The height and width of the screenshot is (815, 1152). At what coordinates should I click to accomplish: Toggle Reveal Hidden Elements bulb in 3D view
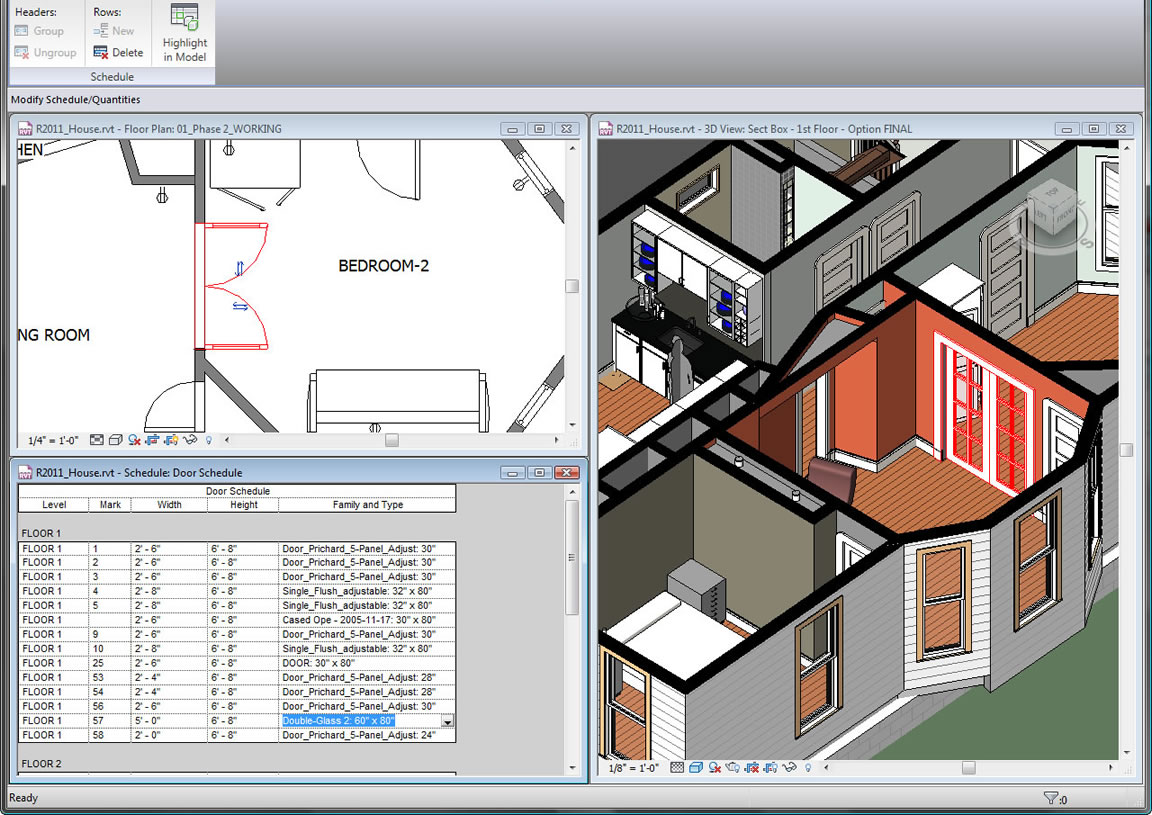[x=808, y=767]
